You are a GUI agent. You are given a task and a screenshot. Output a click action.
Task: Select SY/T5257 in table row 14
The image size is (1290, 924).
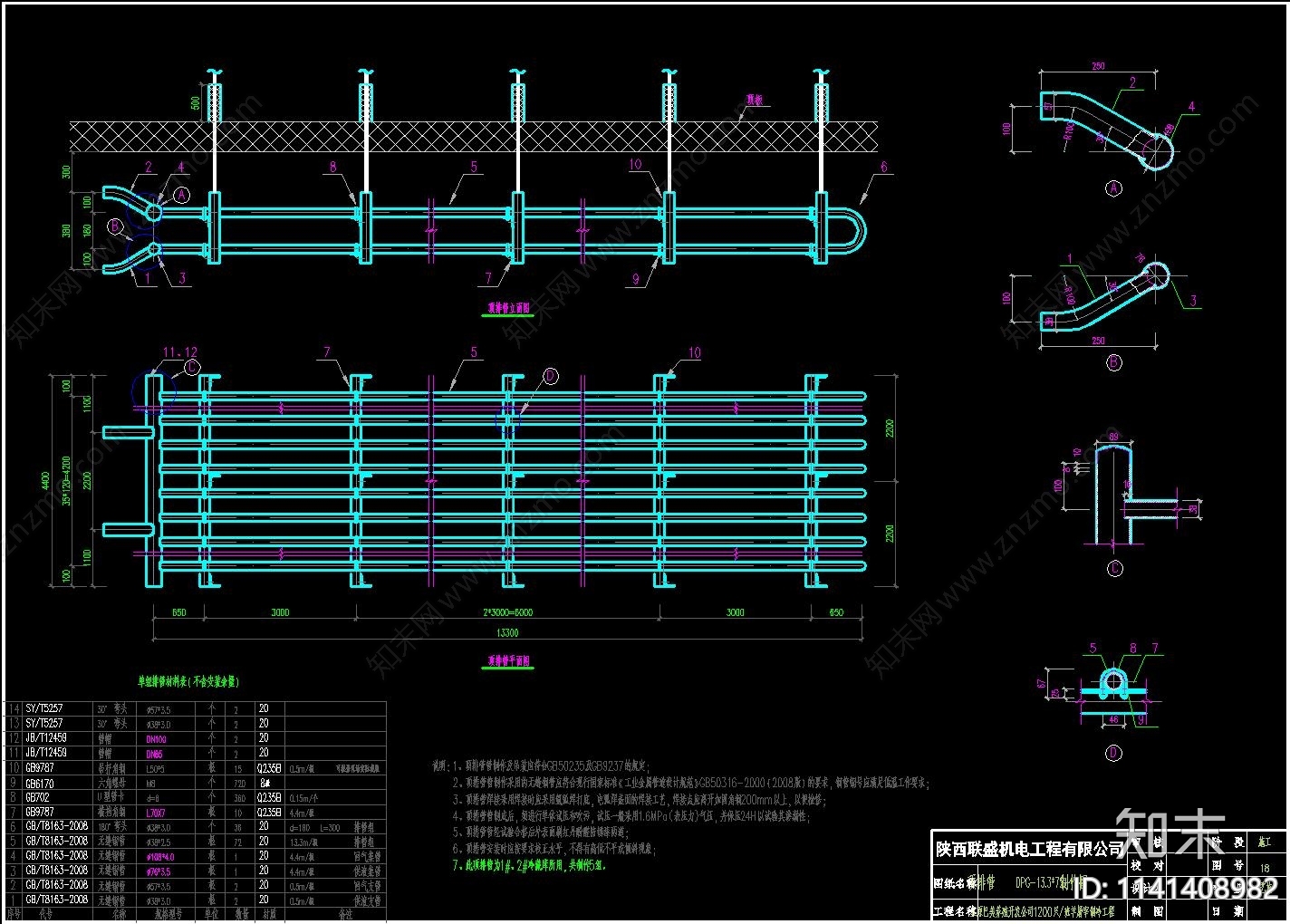click(x=44, y=708)
